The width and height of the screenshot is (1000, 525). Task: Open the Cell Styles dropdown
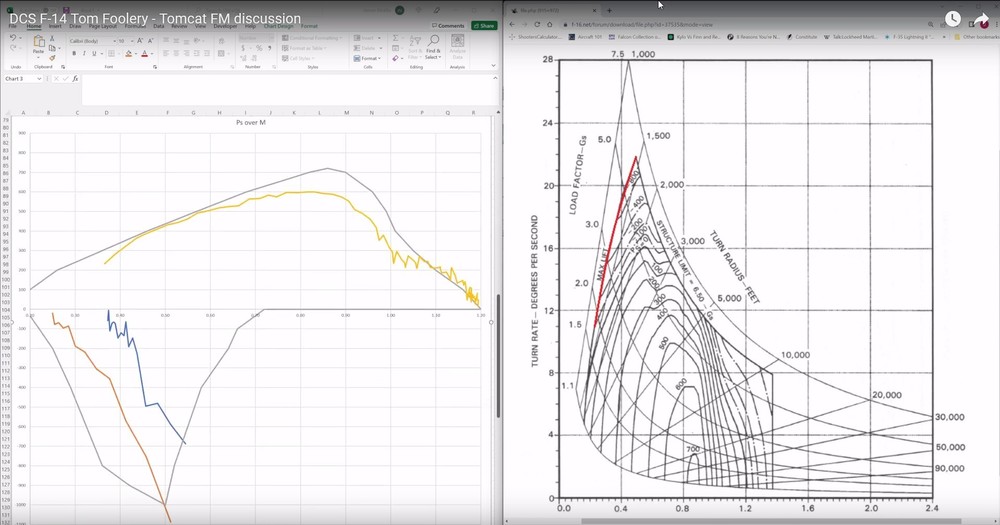298,58
